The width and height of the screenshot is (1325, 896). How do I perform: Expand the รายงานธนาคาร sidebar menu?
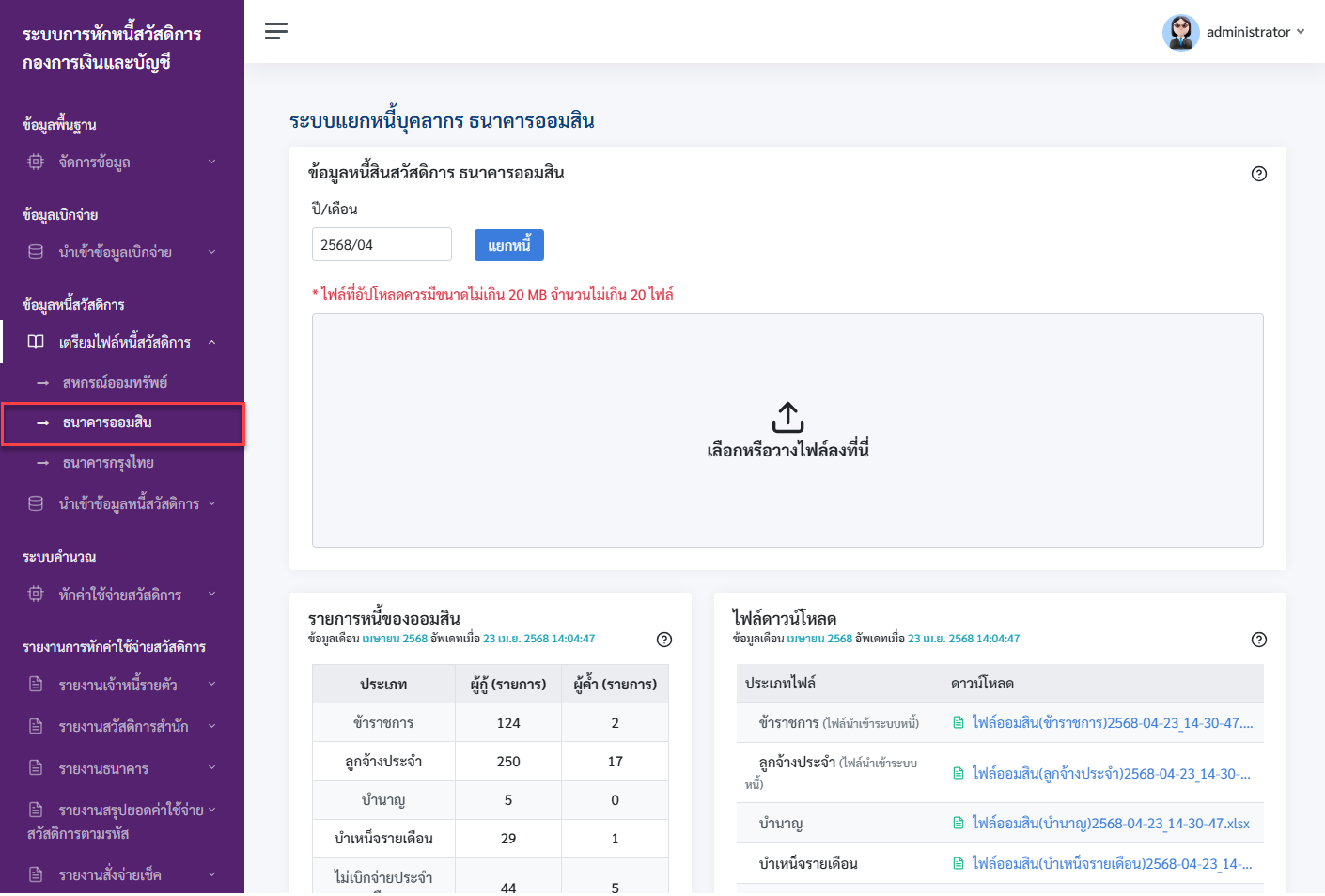[x=122, y=768]
